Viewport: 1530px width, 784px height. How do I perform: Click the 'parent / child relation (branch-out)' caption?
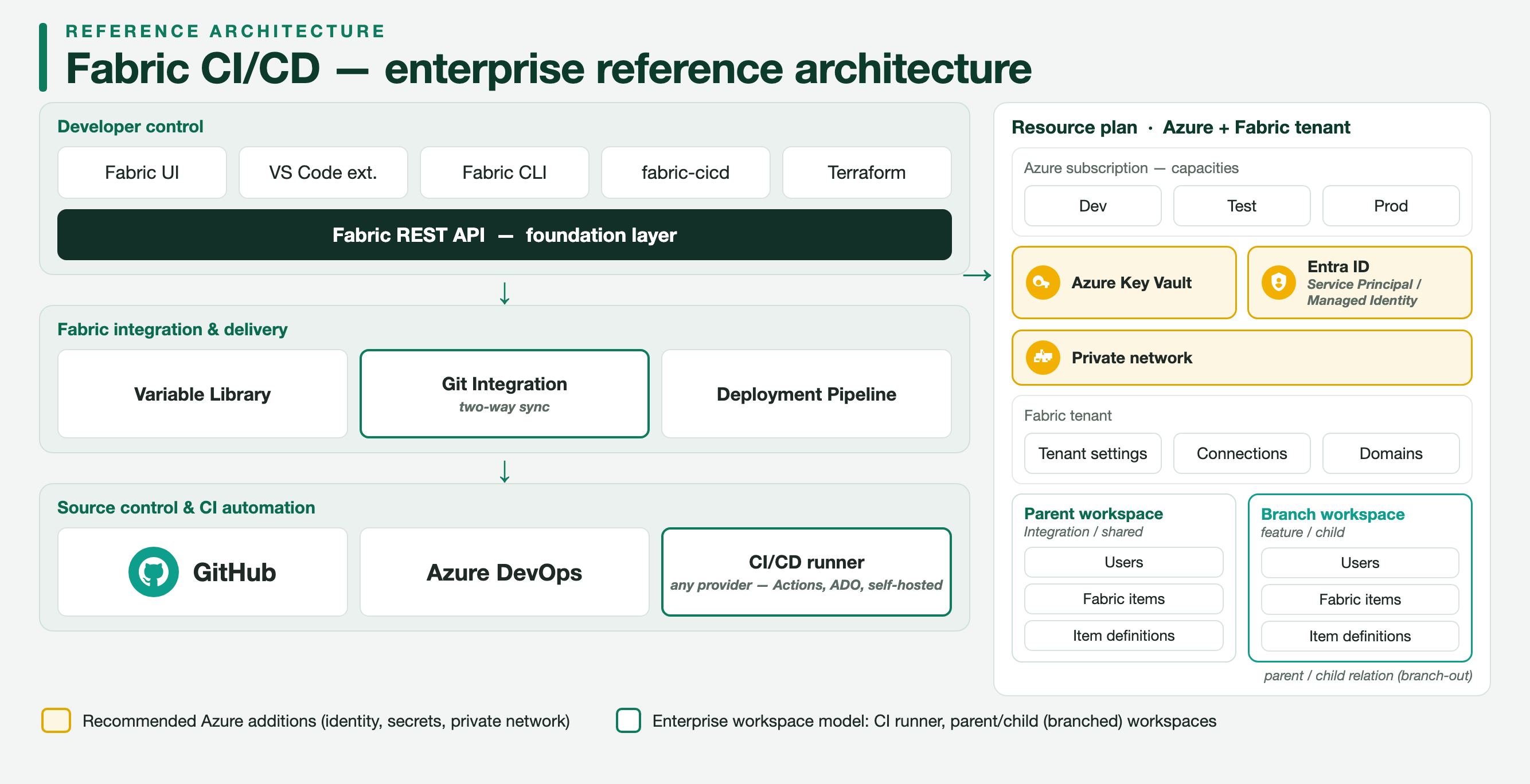click(x=1368, y=675)
